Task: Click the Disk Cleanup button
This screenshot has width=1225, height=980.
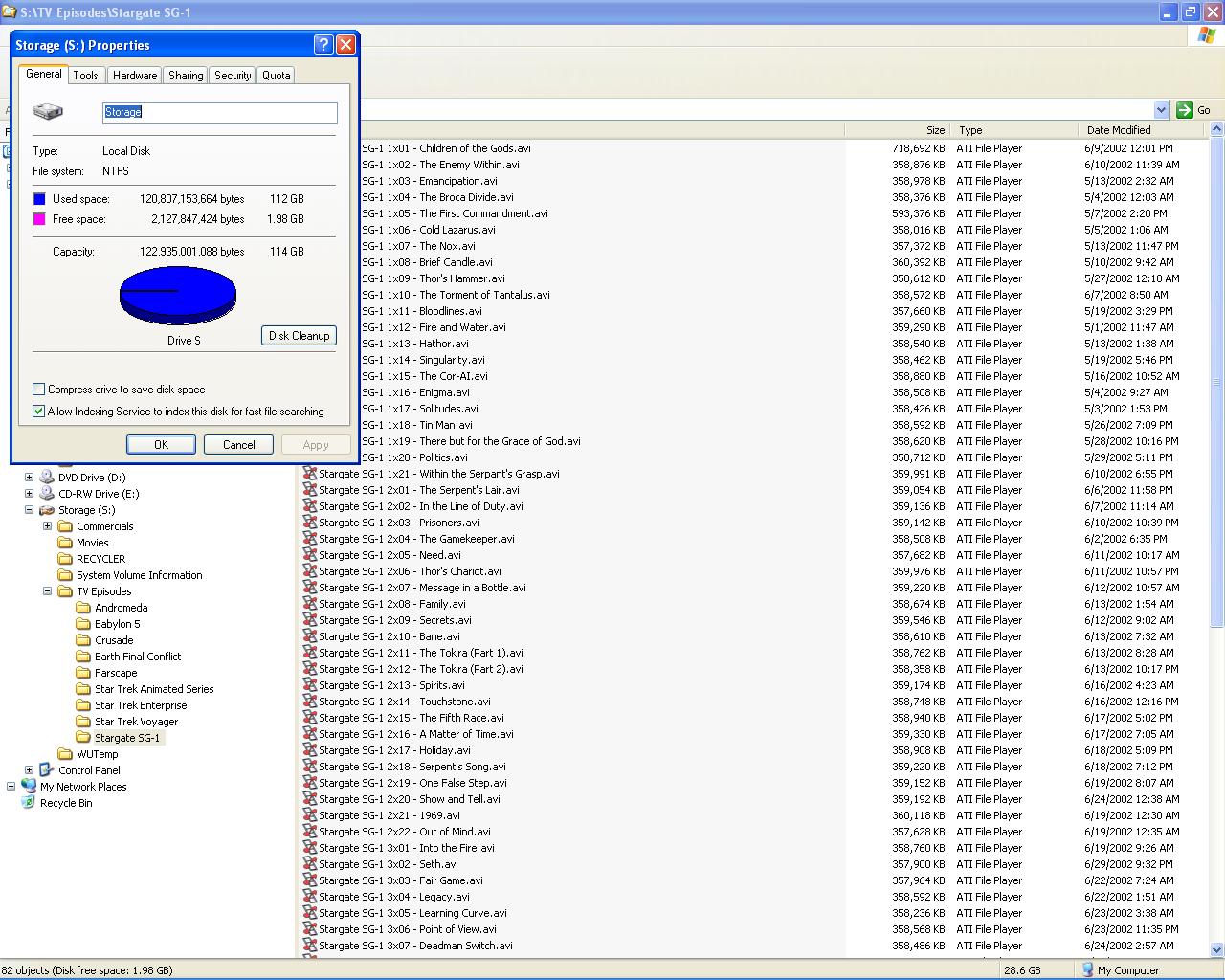Action: [299, 335]
